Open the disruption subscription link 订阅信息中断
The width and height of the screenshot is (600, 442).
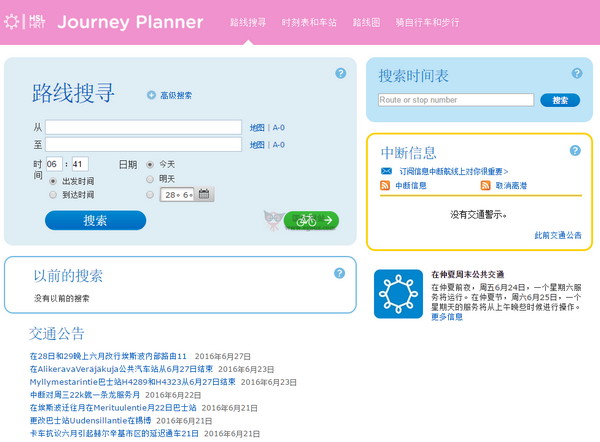[453, 171]
